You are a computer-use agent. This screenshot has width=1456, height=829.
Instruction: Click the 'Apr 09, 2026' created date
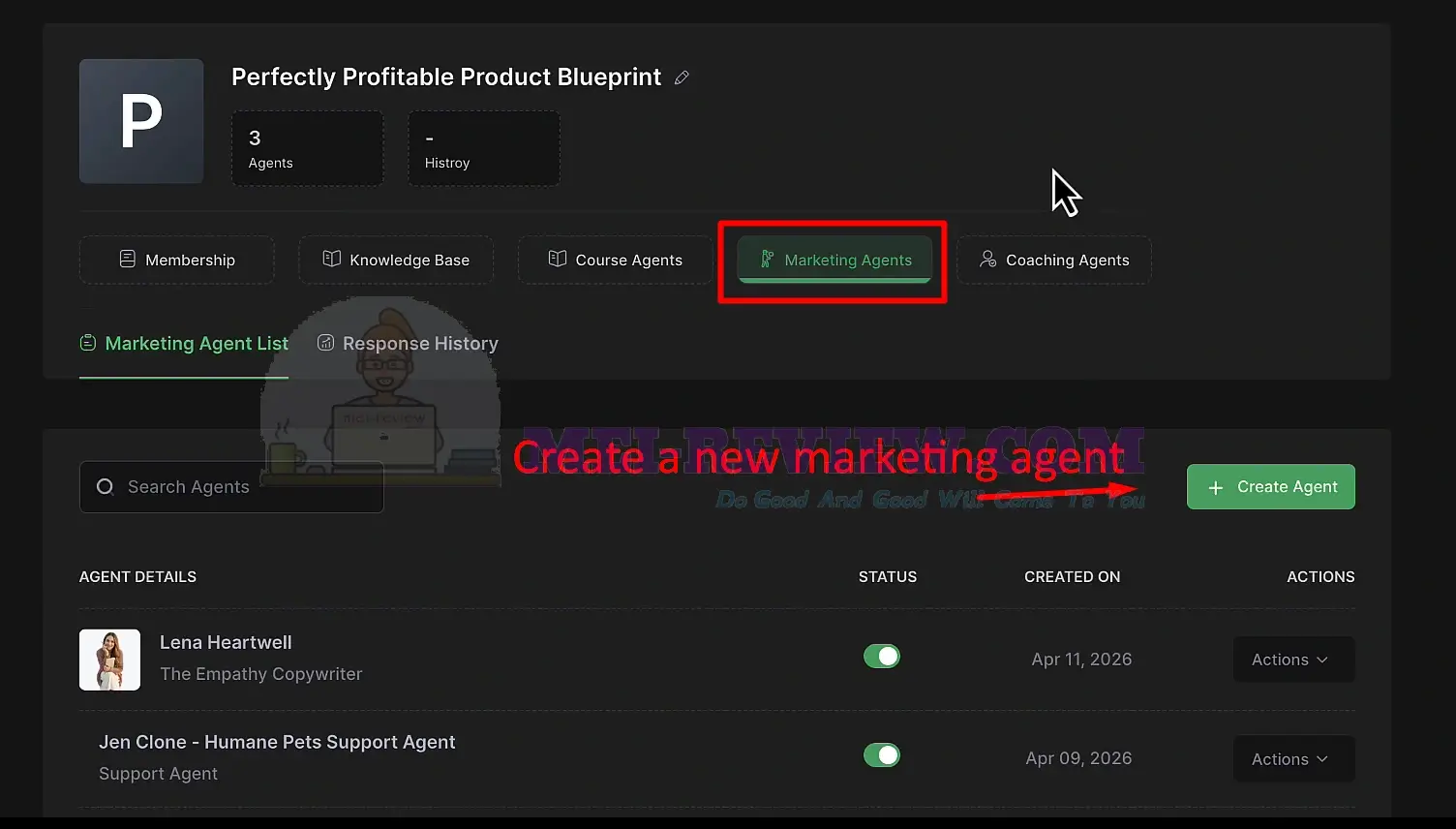(1078, 758)
